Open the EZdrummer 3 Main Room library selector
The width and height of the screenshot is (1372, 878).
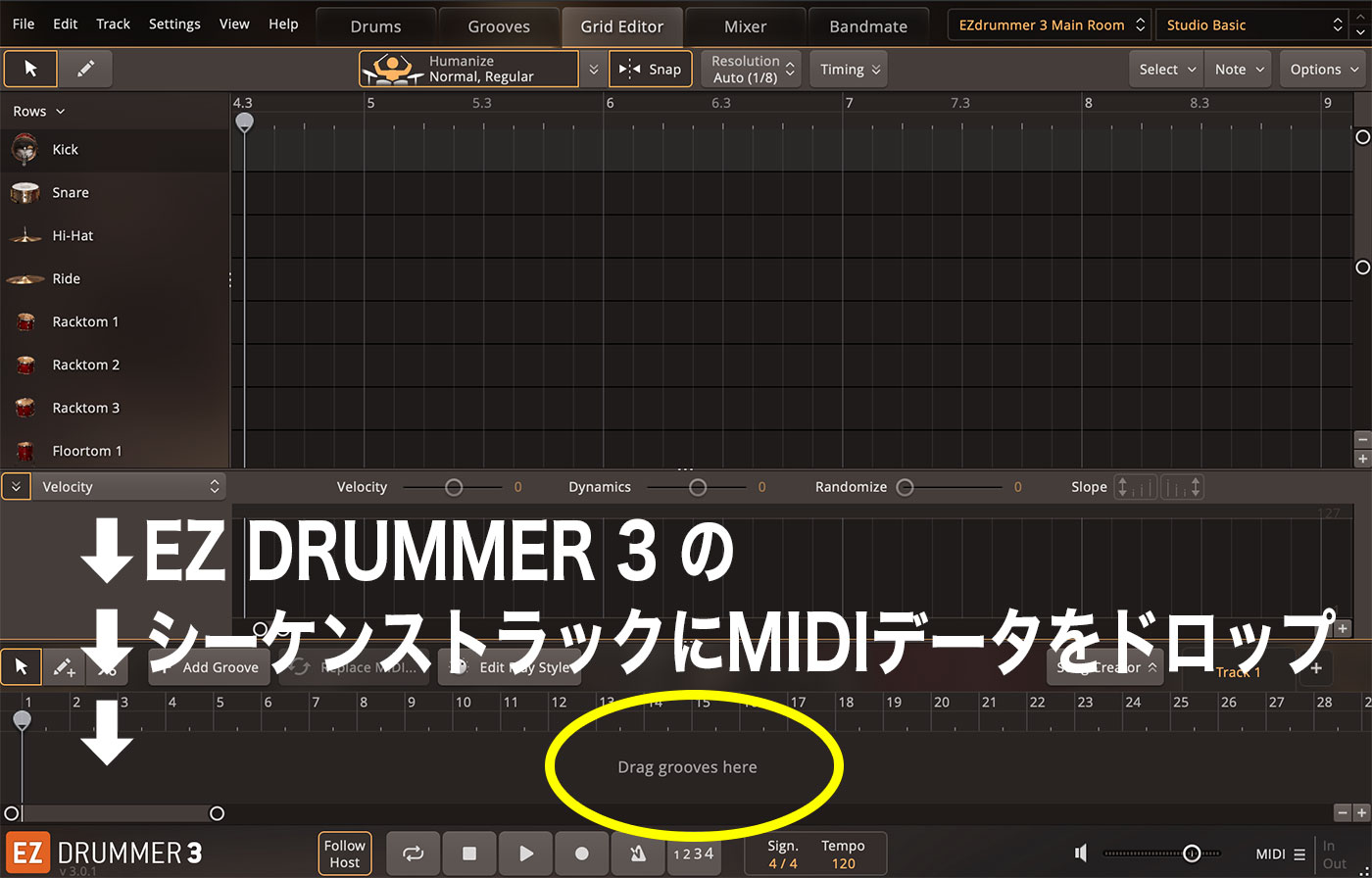point(1050,25)
